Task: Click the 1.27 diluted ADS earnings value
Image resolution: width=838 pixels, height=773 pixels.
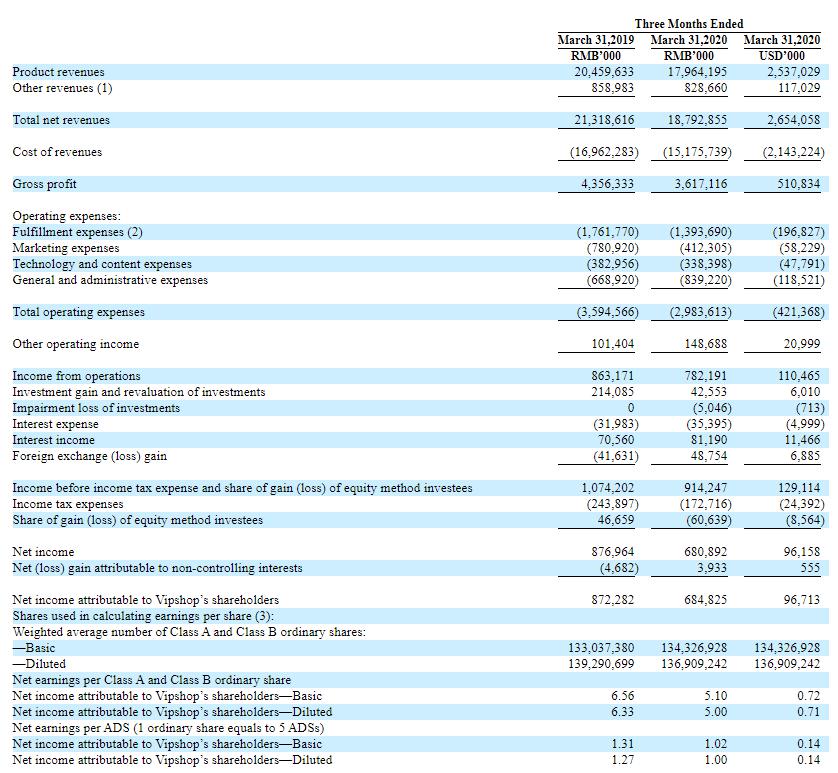Action: point(623,760)
